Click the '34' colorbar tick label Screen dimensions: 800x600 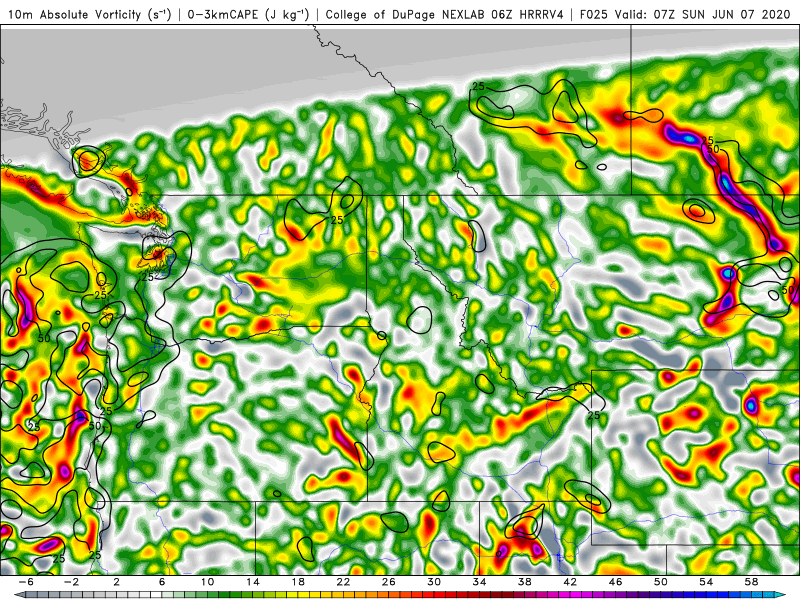click(x=480, y=582)
